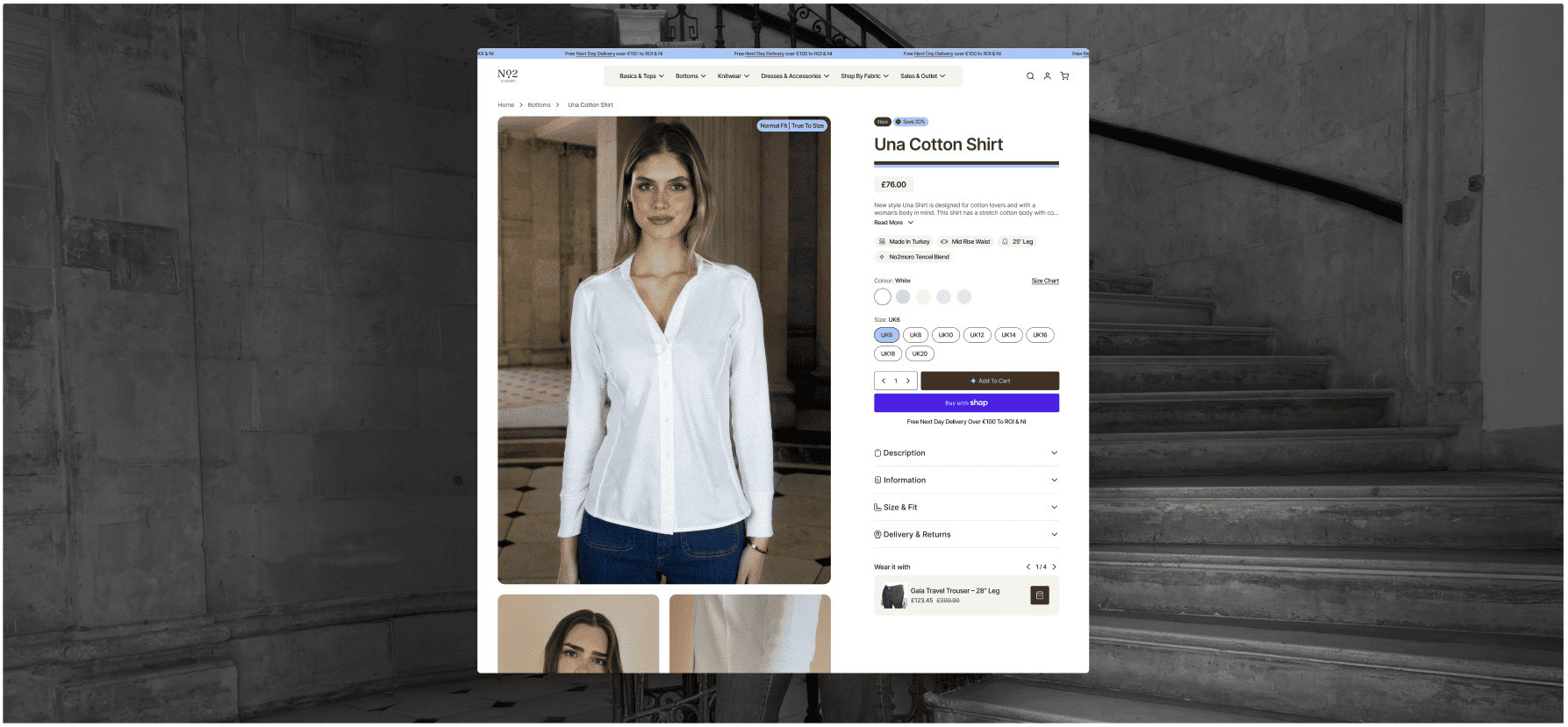Click the 25" Leg tag
This screenshot has height=727, width=1568.
[1018, 242]
